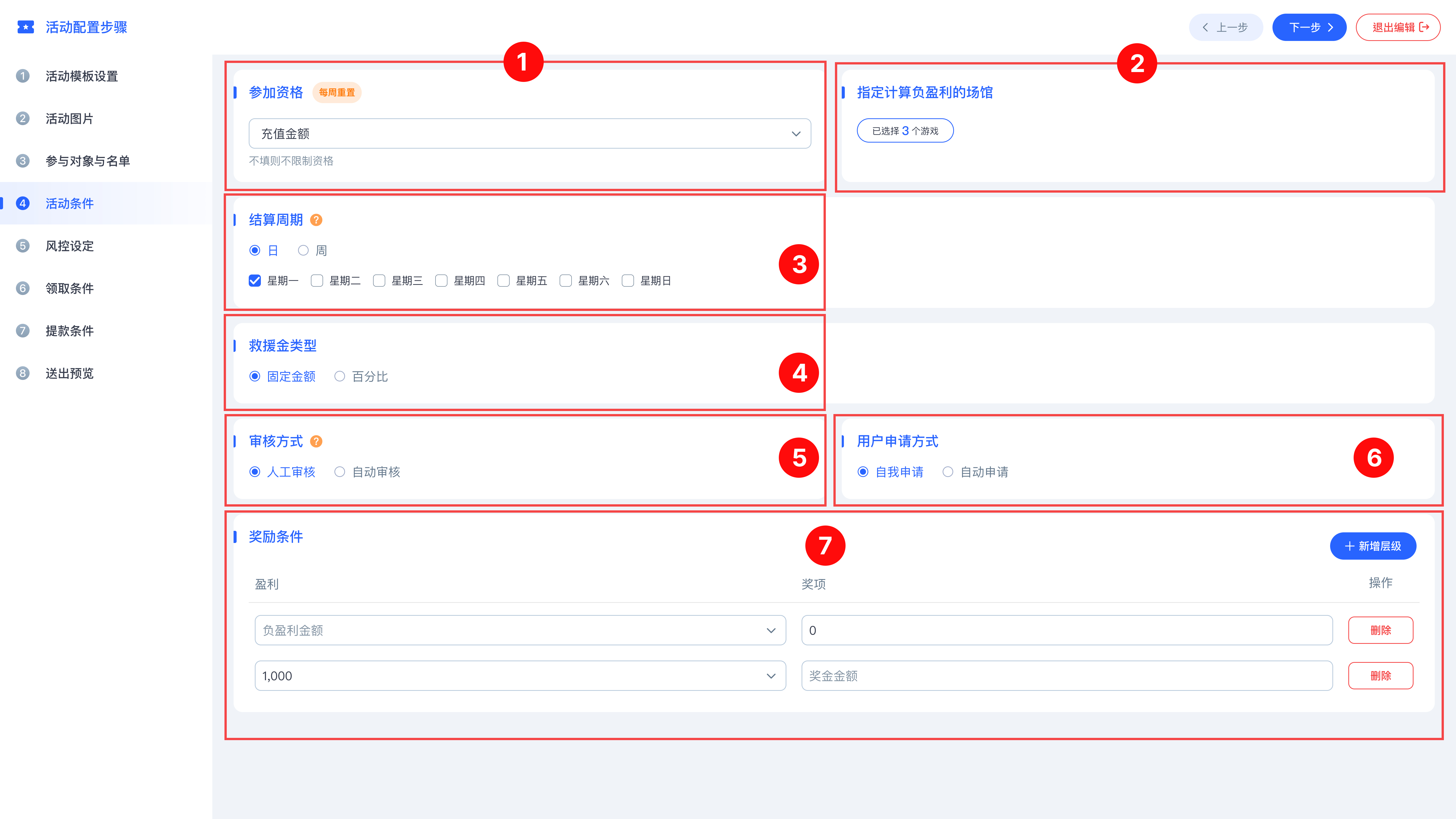Select the 周 settlement radio button
This screenshot has width=1456, height=819.
pyautogui.click(x=304, y=251)
